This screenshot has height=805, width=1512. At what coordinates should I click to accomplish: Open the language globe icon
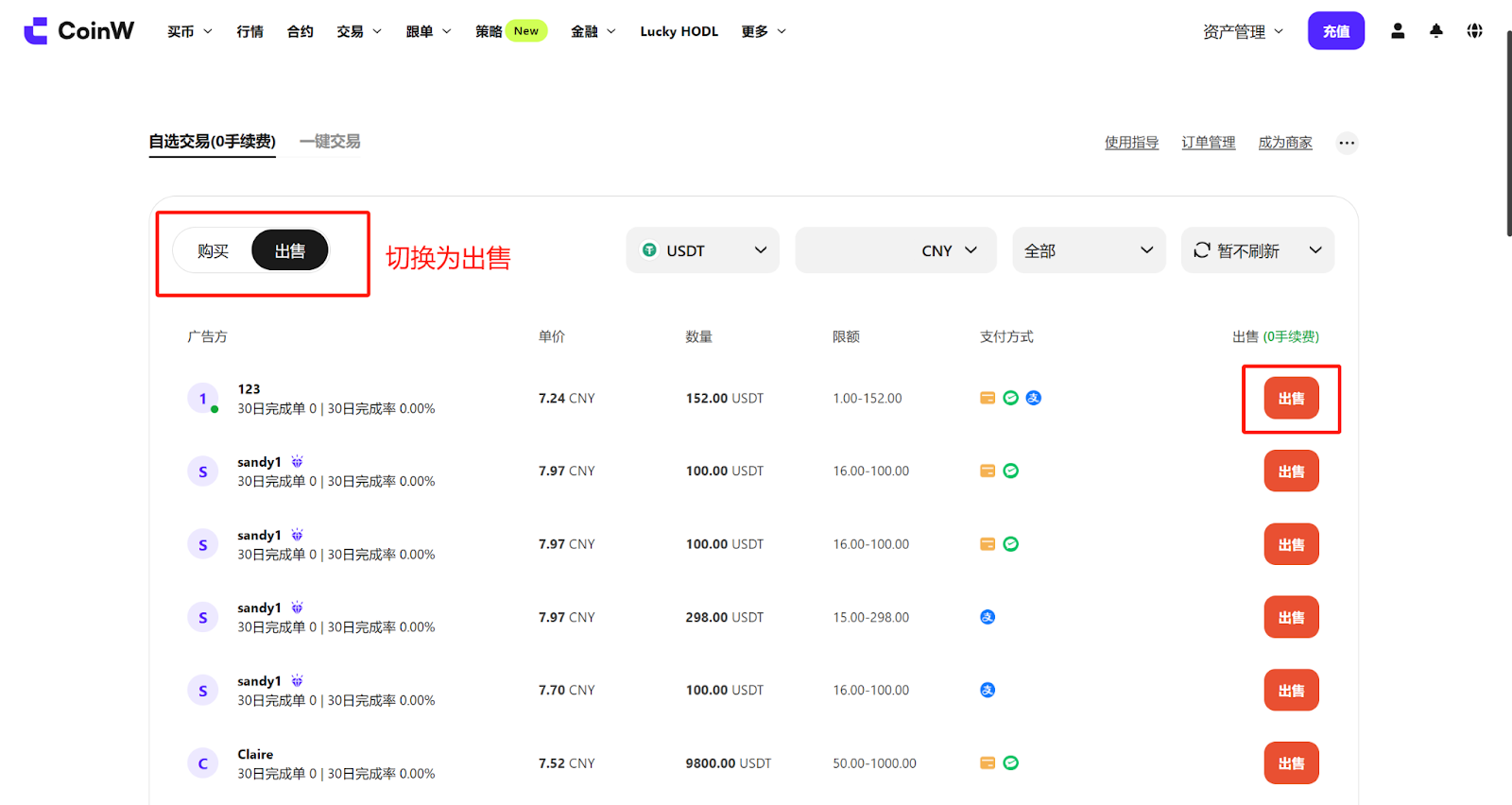coord(1474,31)
